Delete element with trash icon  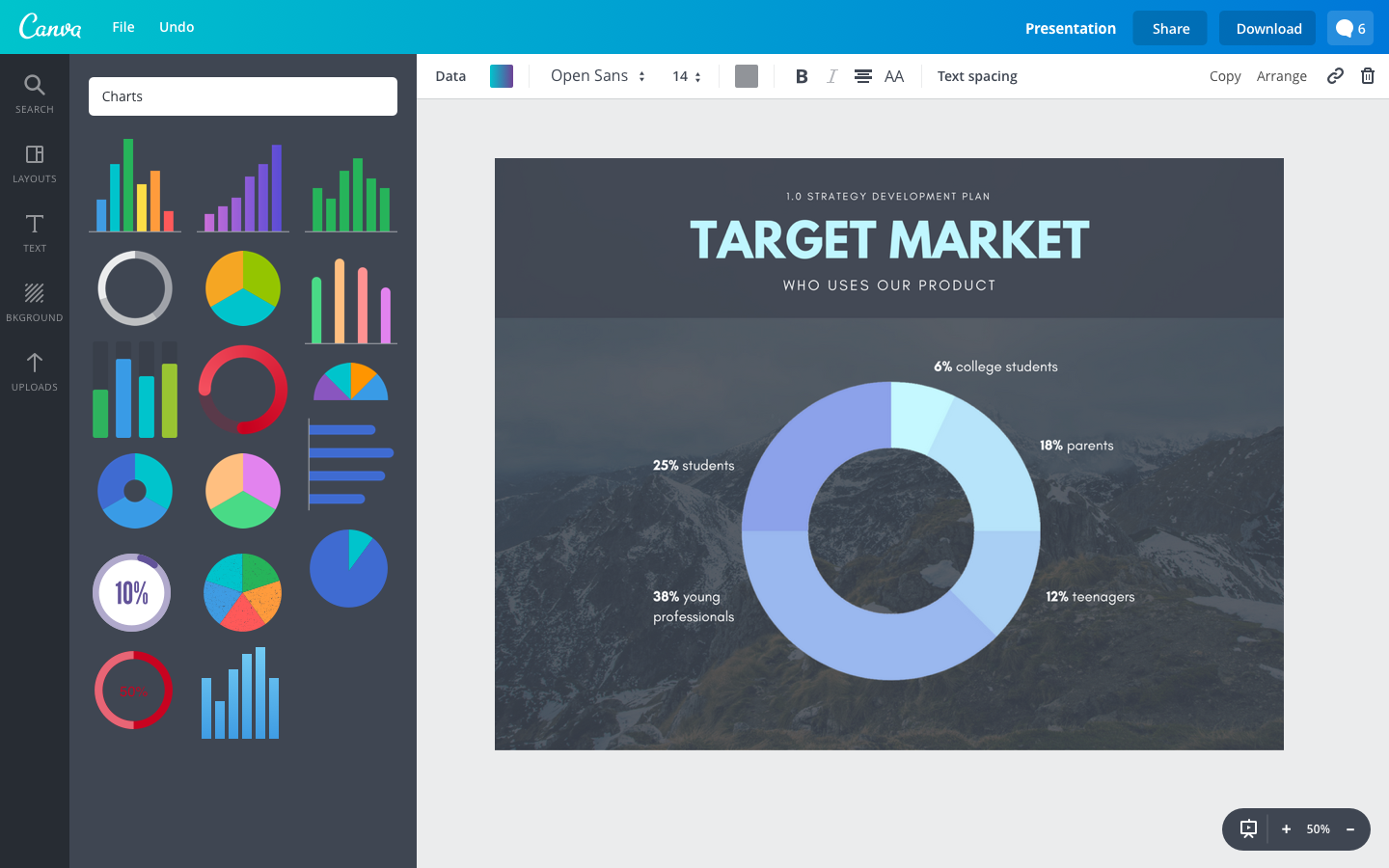click(x=1368, y=76)
